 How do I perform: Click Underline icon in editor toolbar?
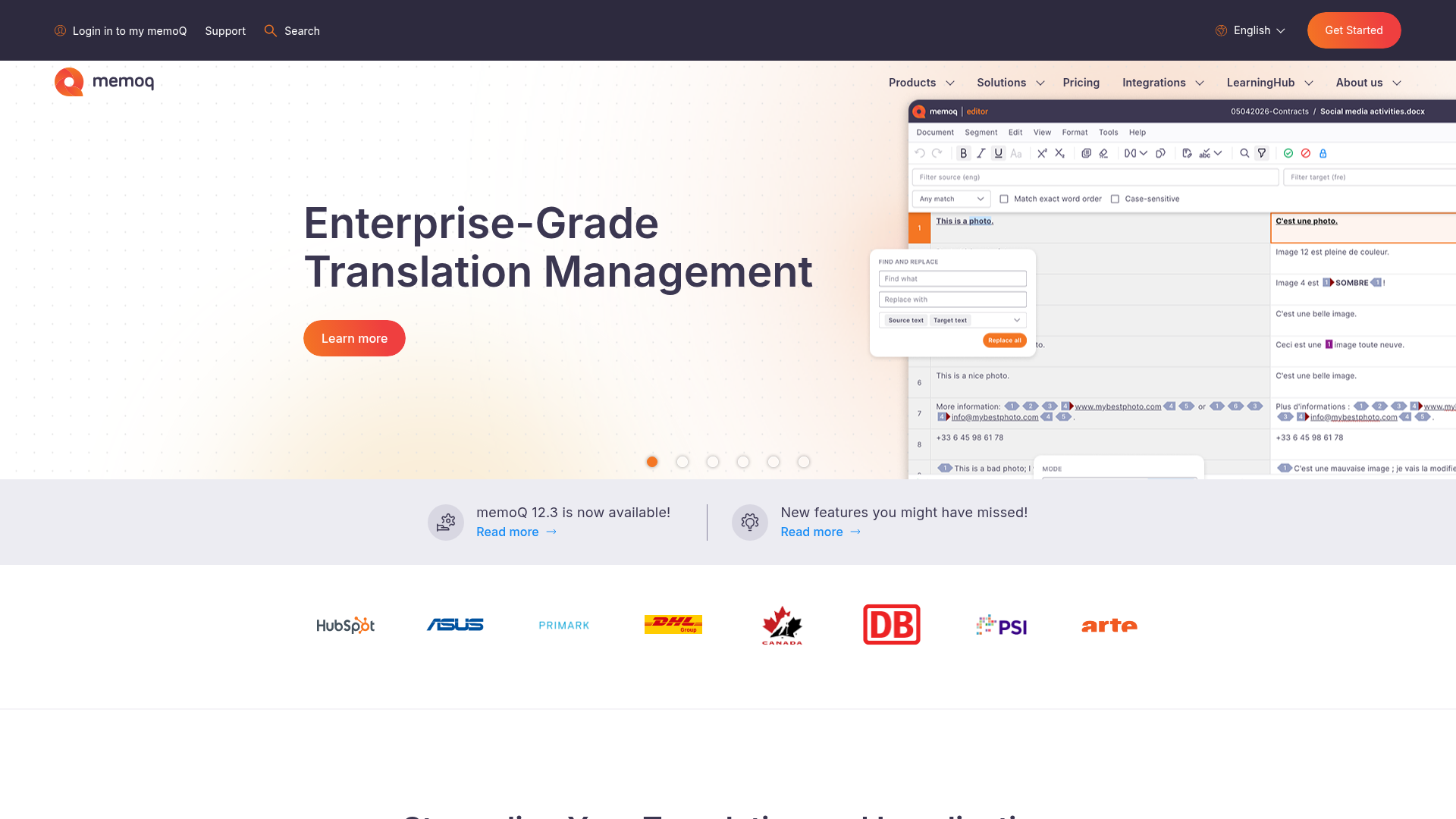pos(998,153)
